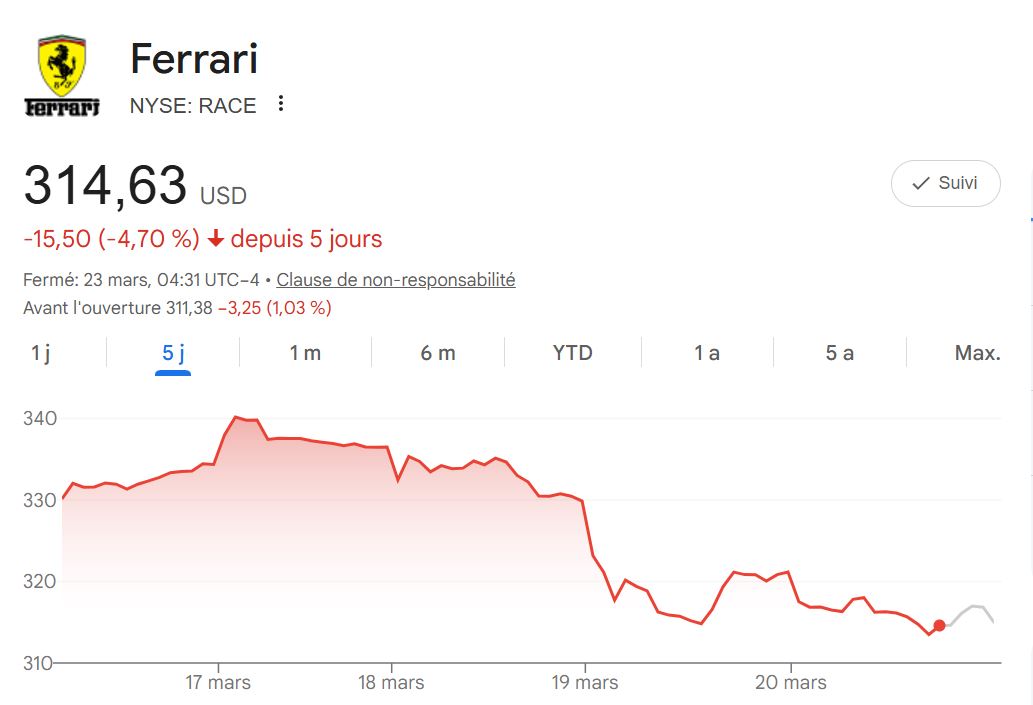Click the grey pre-market line segment

(972, 609)
